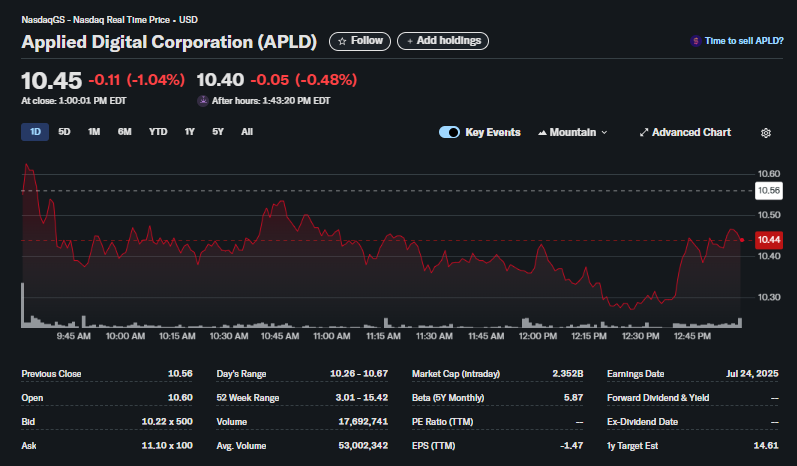Follow Applied Digital Corporation stock
The height and width of the screenshot is (466, 797).
click(360, 41)
